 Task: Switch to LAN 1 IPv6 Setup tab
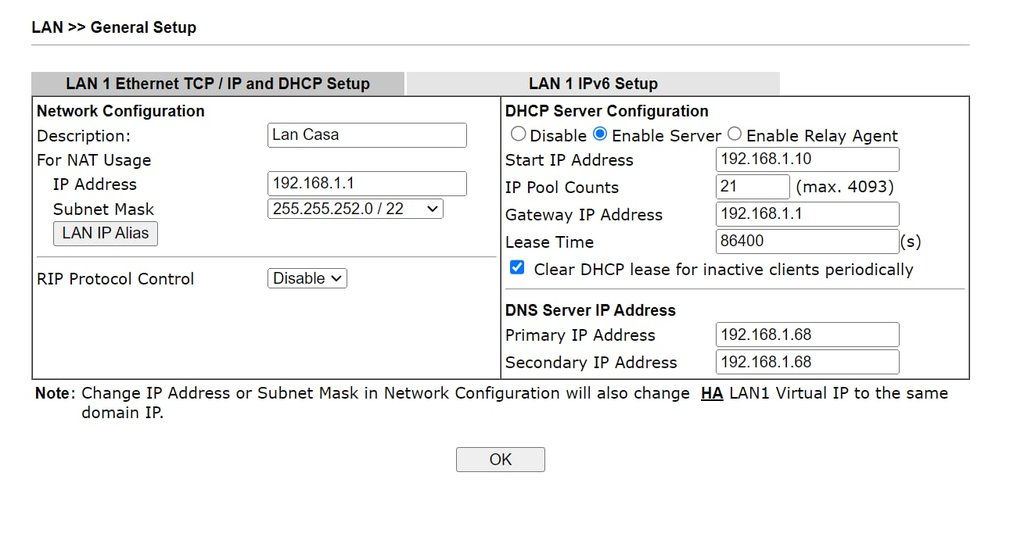593,84
